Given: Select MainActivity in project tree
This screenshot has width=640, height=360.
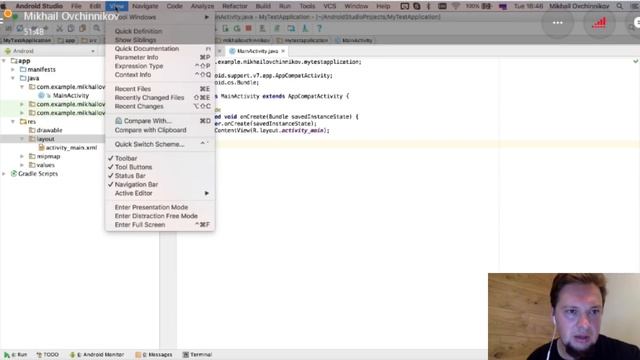Looking at the screenshot, I should [71, 96].
